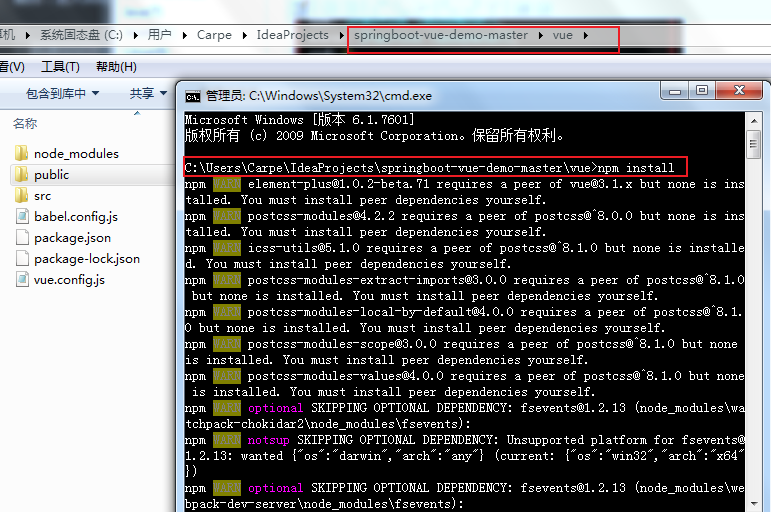Click the 系统固态盘 (C:) breadcrumb
Viewport: 771px width, 512px height.
(81, 35)
